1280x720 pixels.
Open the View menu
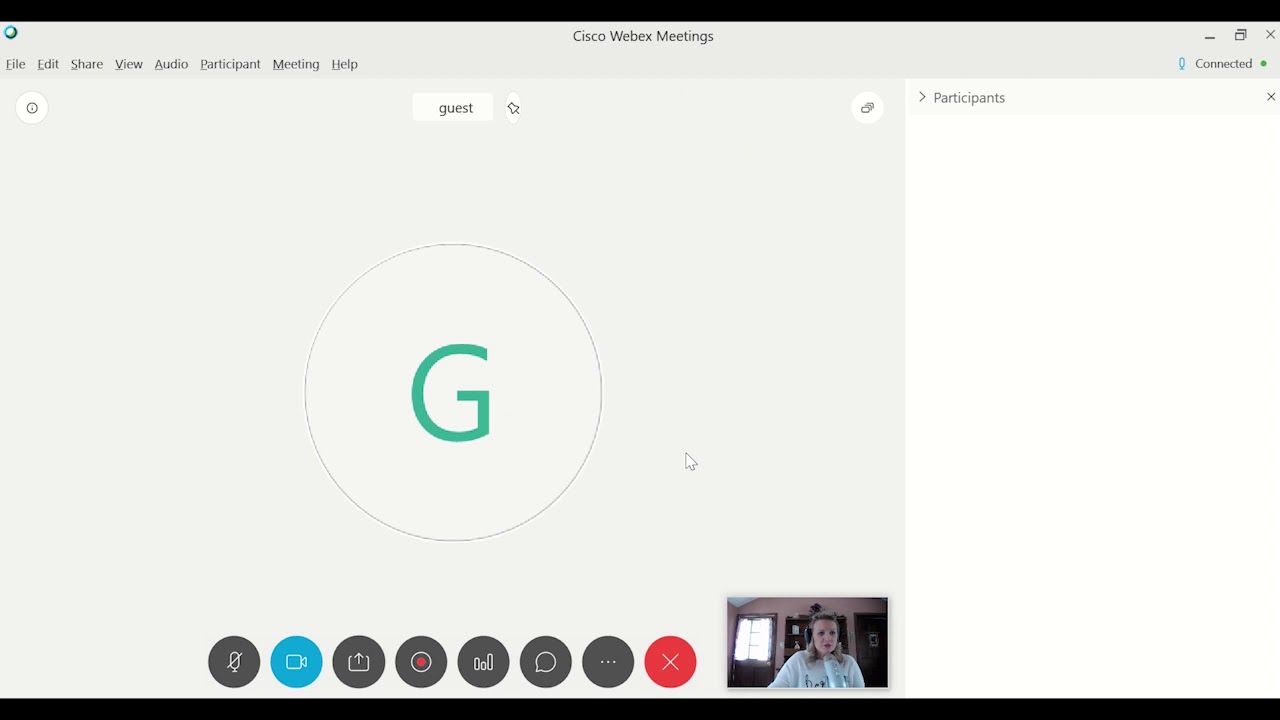tap(128, 64)
